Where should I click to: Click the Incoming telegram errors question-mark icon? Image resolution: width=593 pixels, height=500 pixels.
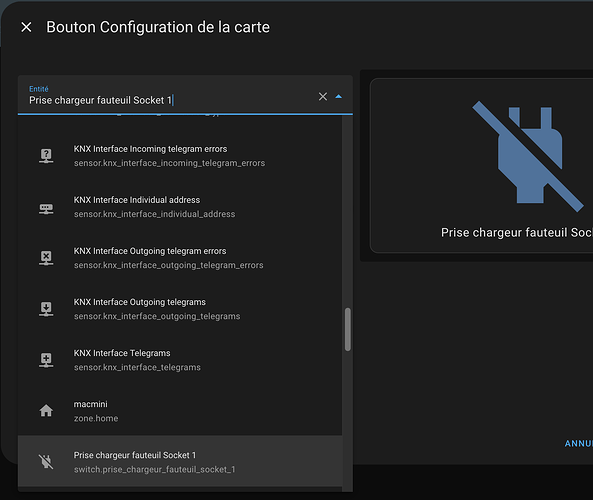46,155
